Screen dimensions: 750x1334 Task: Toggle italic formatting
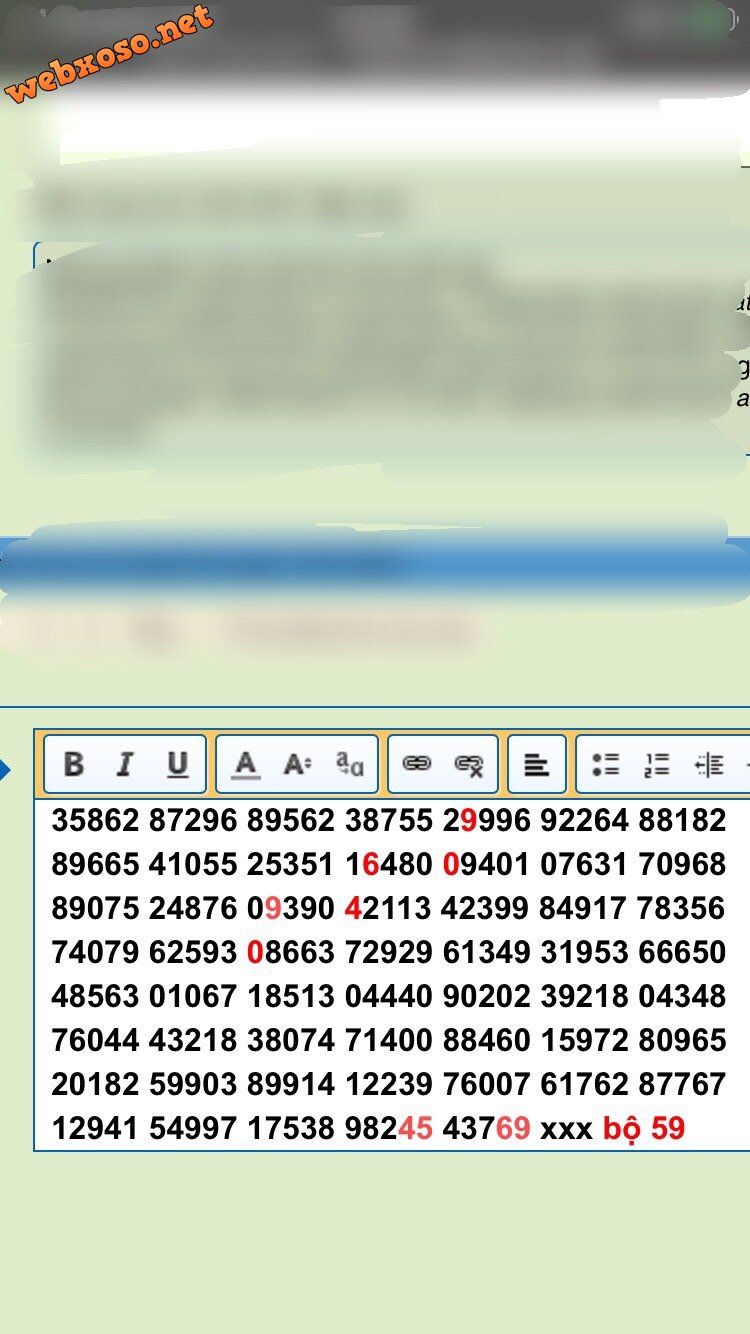[x=124, y=765]
